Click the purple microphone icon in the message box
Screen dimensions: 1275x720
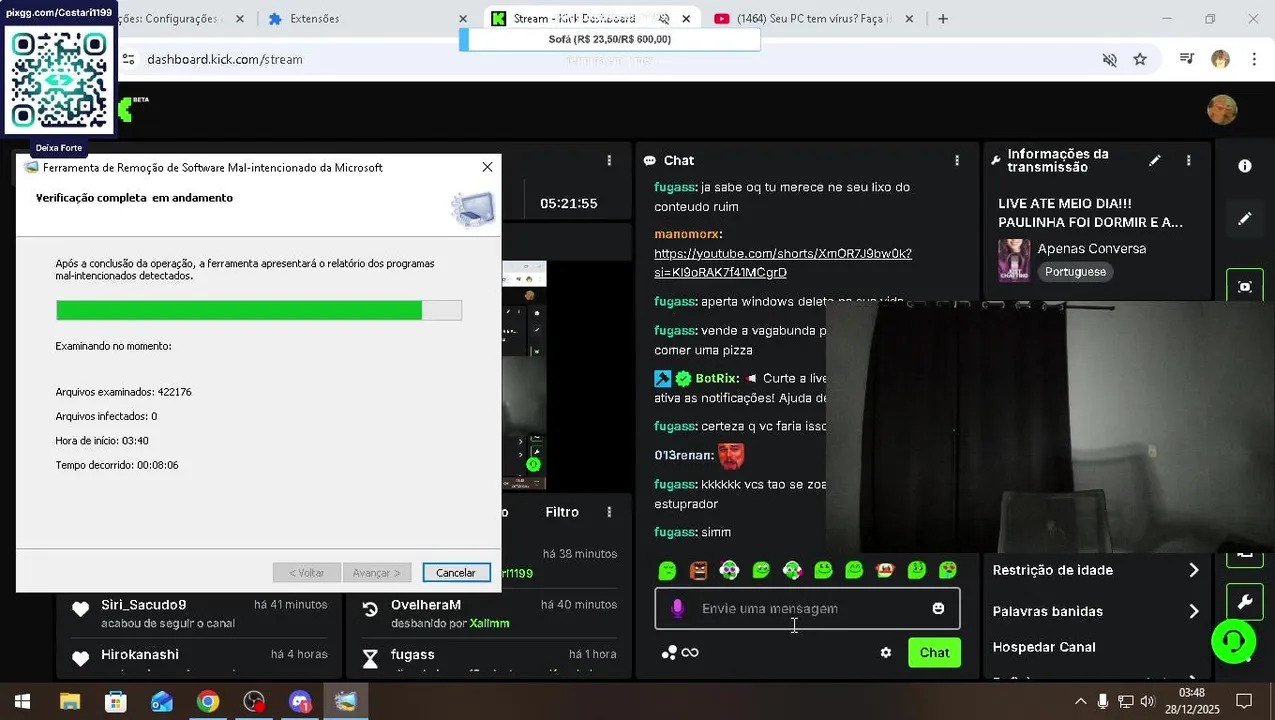677,608
